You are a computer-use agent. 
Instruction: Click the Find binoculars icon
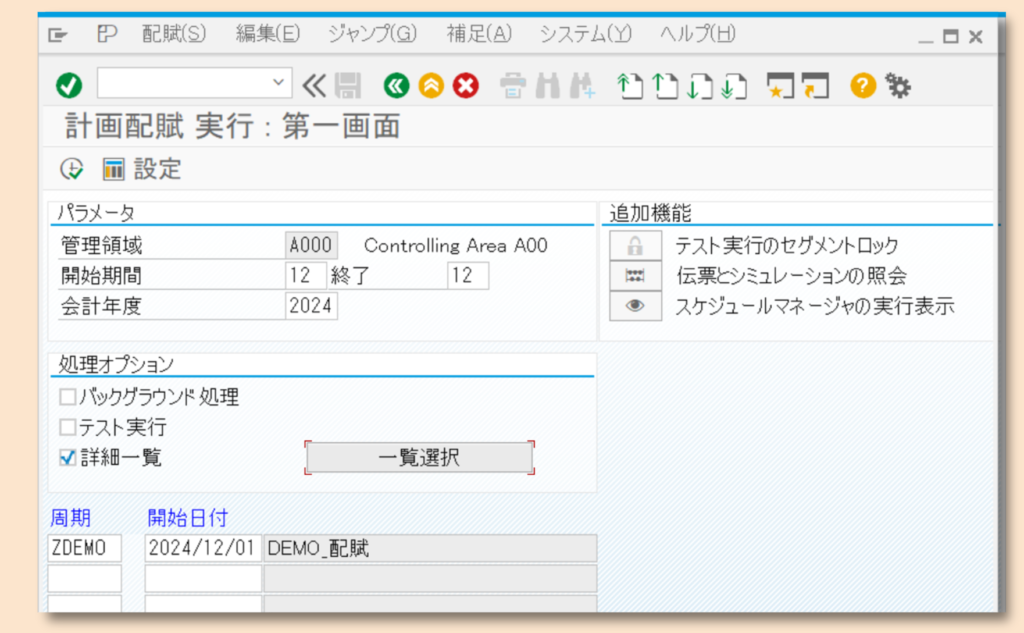coord(547,86)
